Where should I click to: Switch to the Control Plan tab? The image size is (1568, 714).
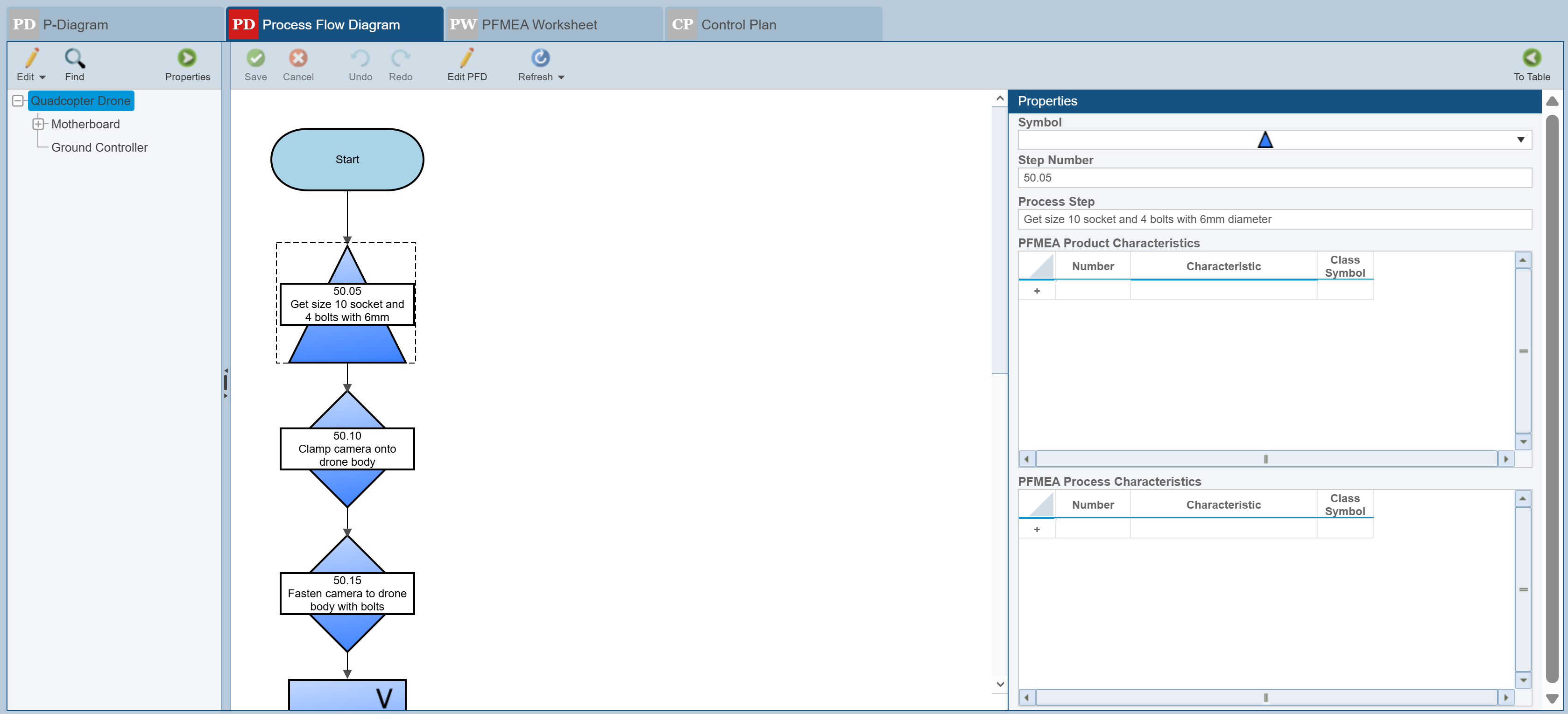738,25
